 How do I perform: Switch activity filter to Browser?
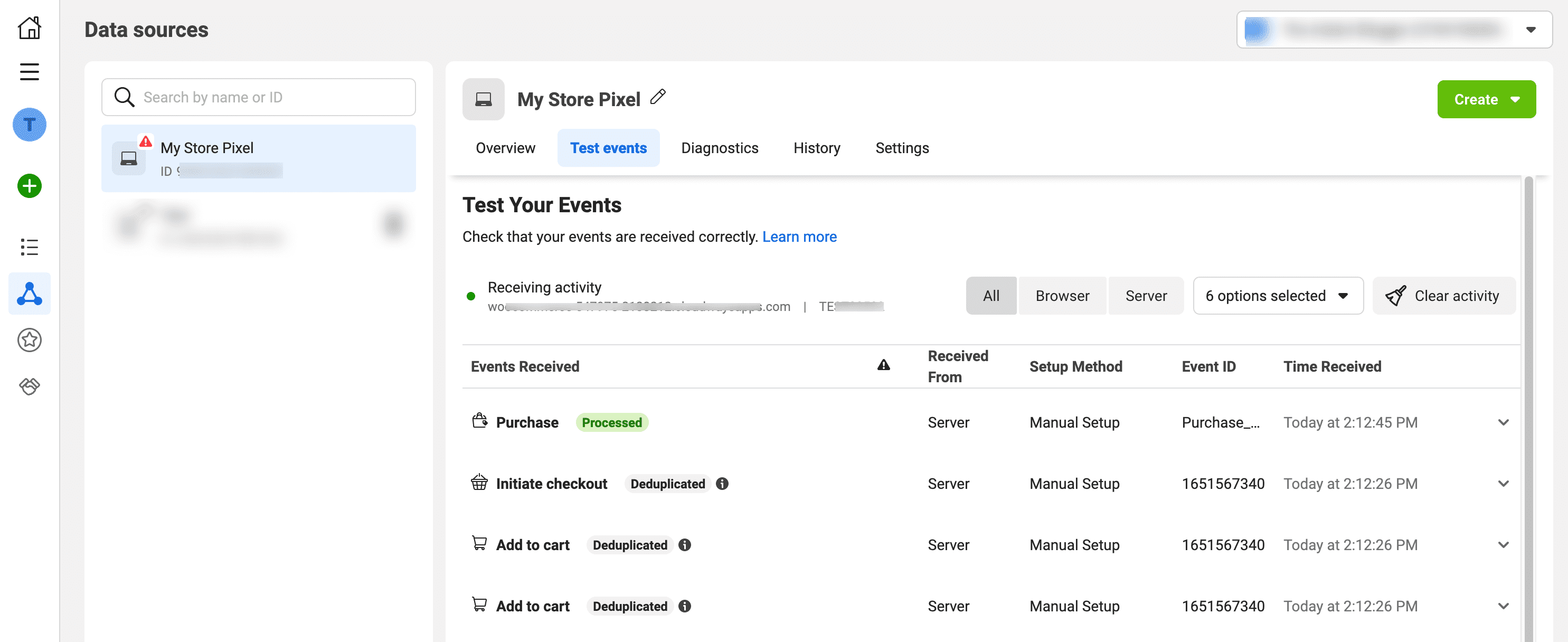point(1062,295)
